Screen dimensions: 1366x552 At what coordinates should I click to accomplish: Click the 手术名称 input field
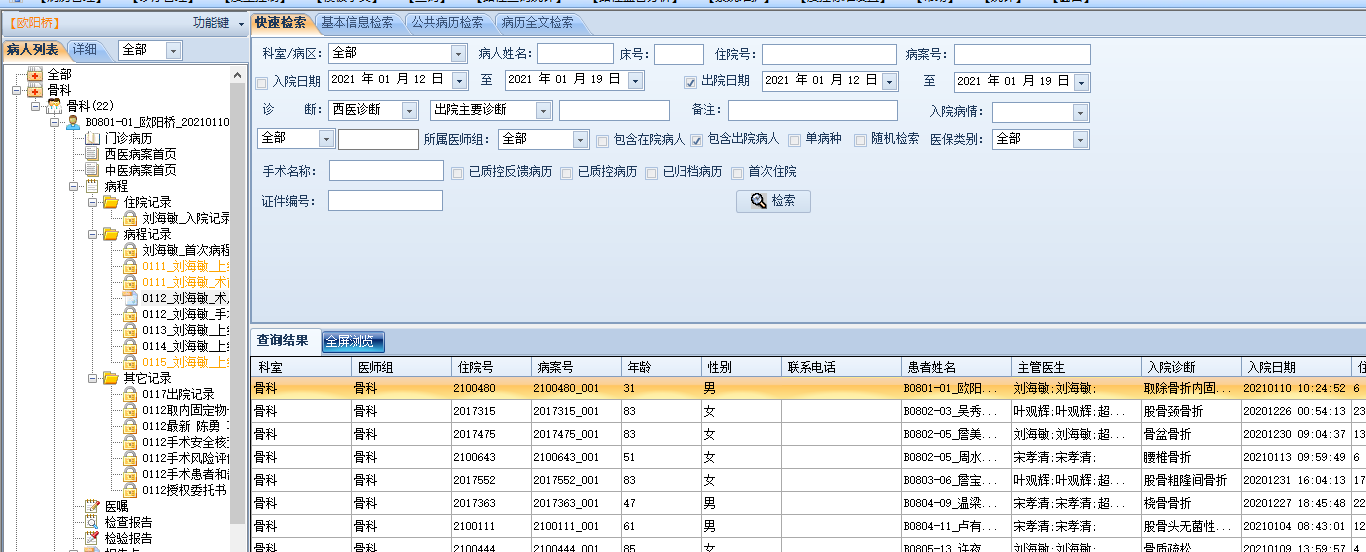386,171
